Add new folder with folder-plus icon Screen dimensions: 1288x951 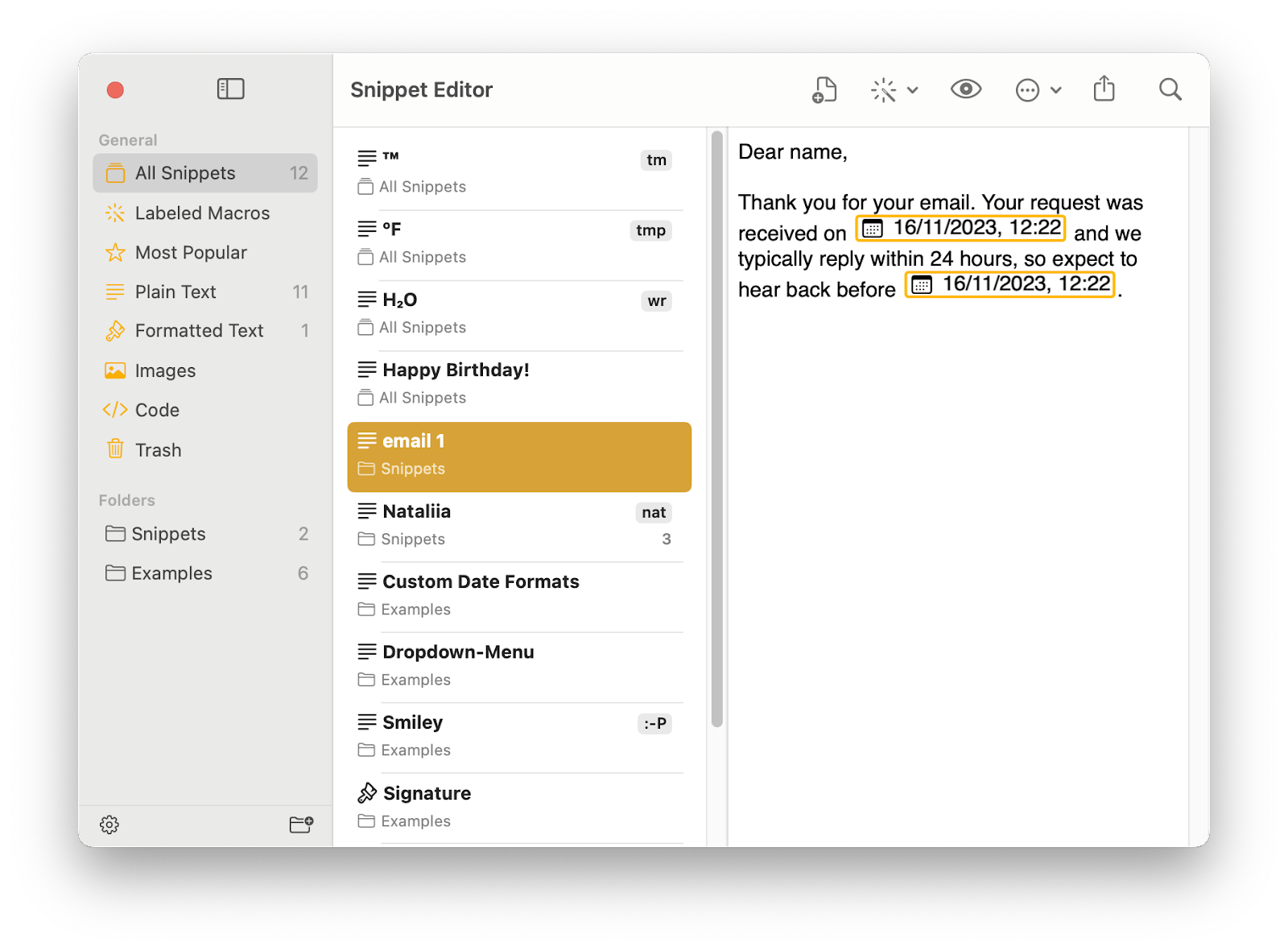(301, 825)
